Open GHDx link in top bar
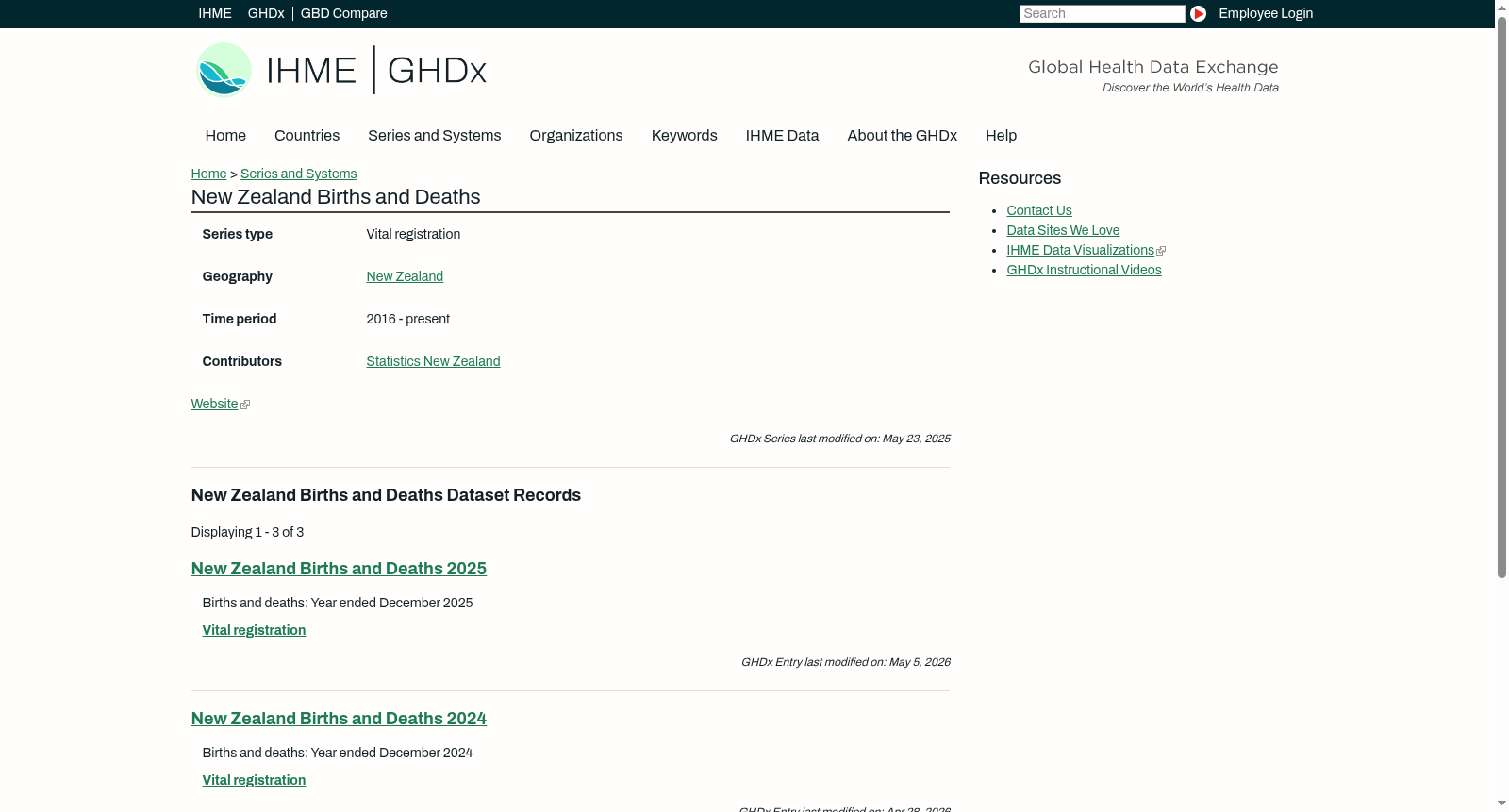 (x=266, y=13)
